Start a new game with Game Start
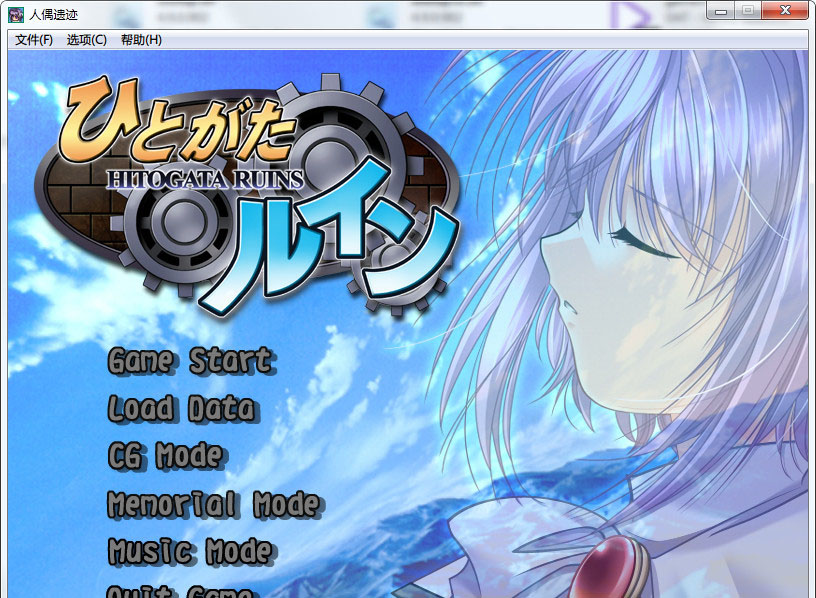This screenshot has width=816, height=598. [x=190, y=361]
